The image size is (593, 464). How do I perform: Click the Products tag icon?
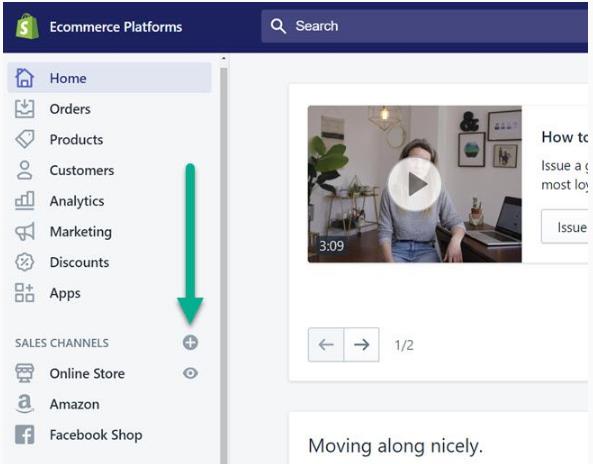pos(25,139)
